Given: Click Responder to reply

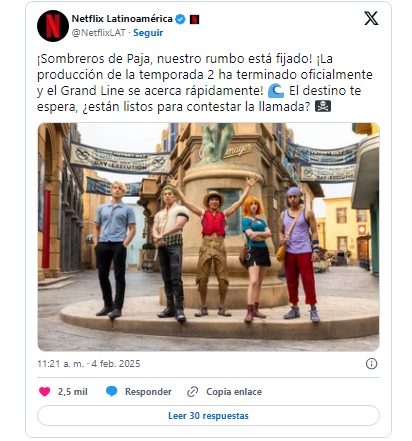Looking at the screenshot, I should point(148,392).
